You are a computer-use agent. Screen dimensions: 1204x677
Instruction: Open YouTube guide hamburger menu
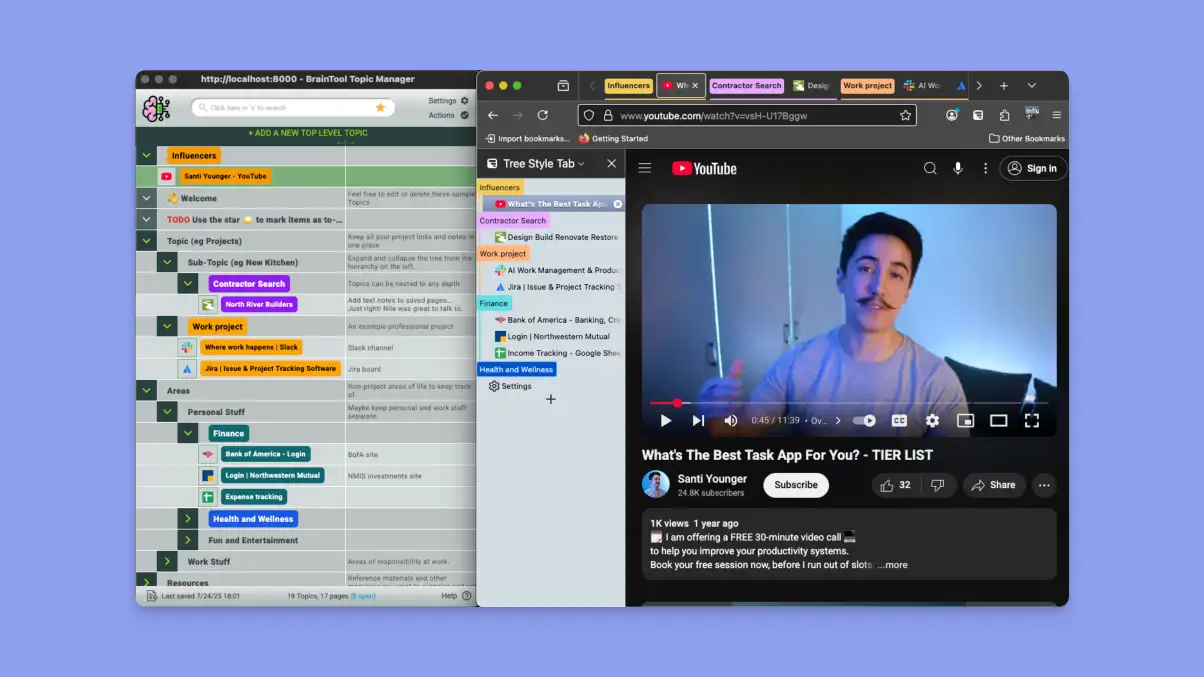(x=645, y=168)
